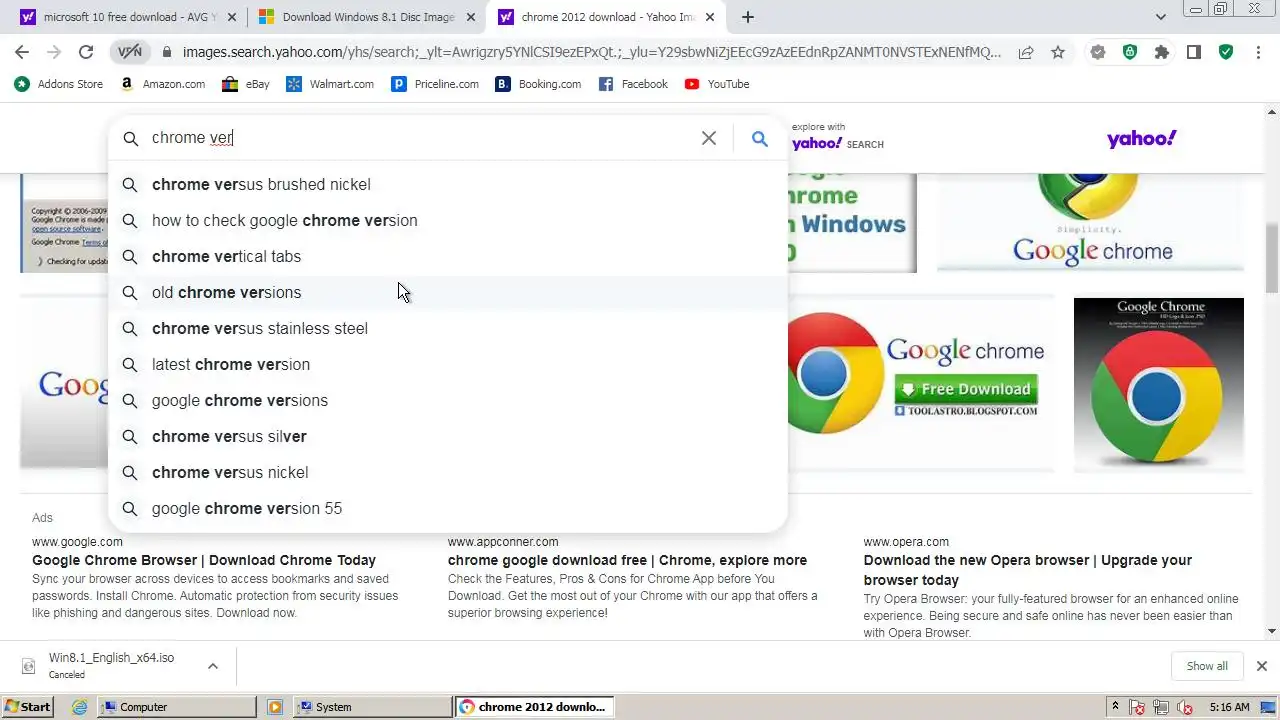
Task: Select suggestion latest chrome version
Action: click(x=448, y=364)
